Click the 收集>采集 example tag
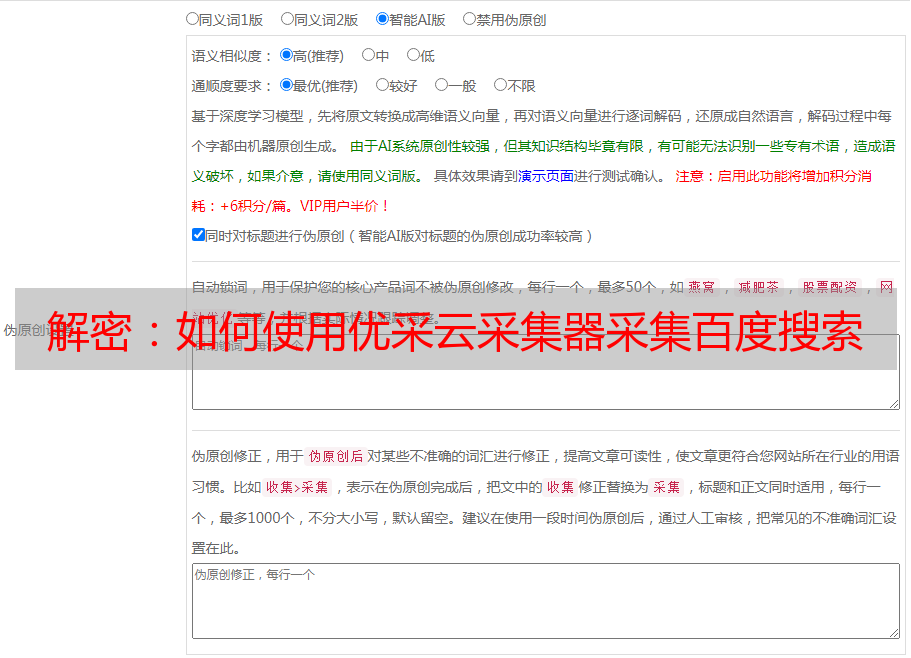The image size is (911, 658). pyautogui.click(x=297, y=487)
